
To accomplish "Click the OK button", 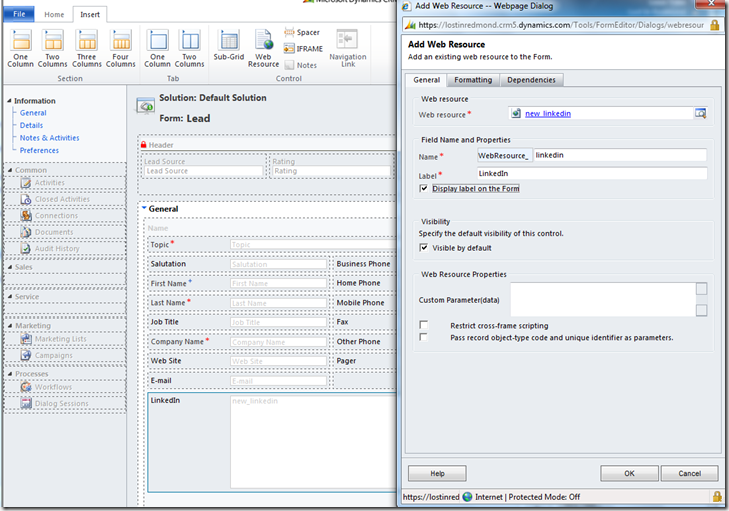I will pos(629,473).
